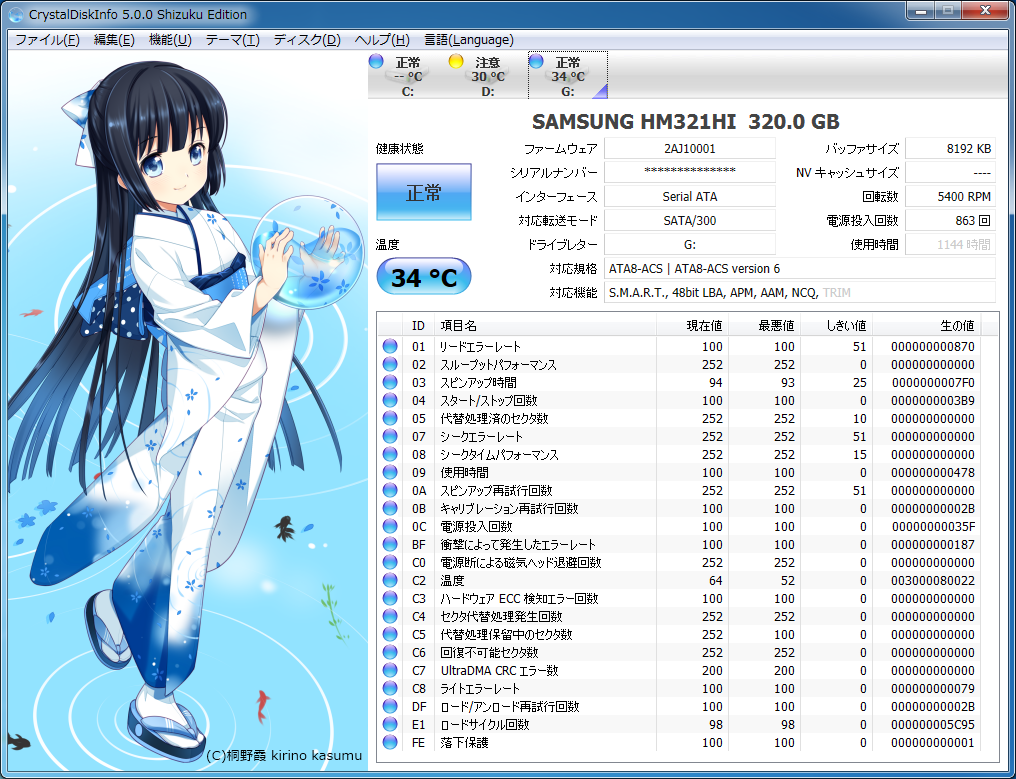Click status orb for 08 シークタイムパフォーマンス
The image size is (1016, 779).
390,454
